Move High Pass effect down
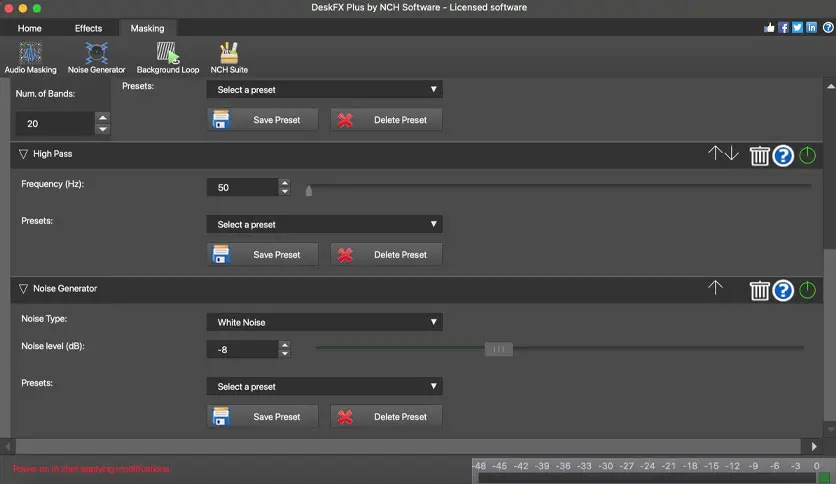Screen dimensions: 836x484 tap(732, 154)
